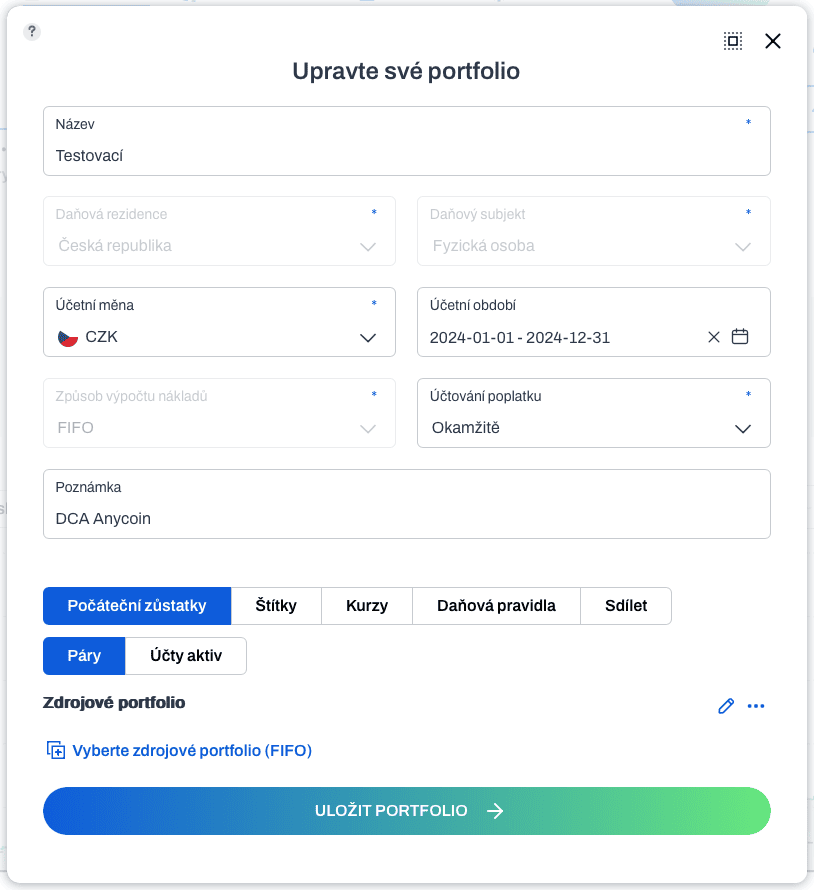The height and width of the screenshot is (890, 814).
Task: Expand the Účetní měna CZK dropdown
Action: click(367, 338)
